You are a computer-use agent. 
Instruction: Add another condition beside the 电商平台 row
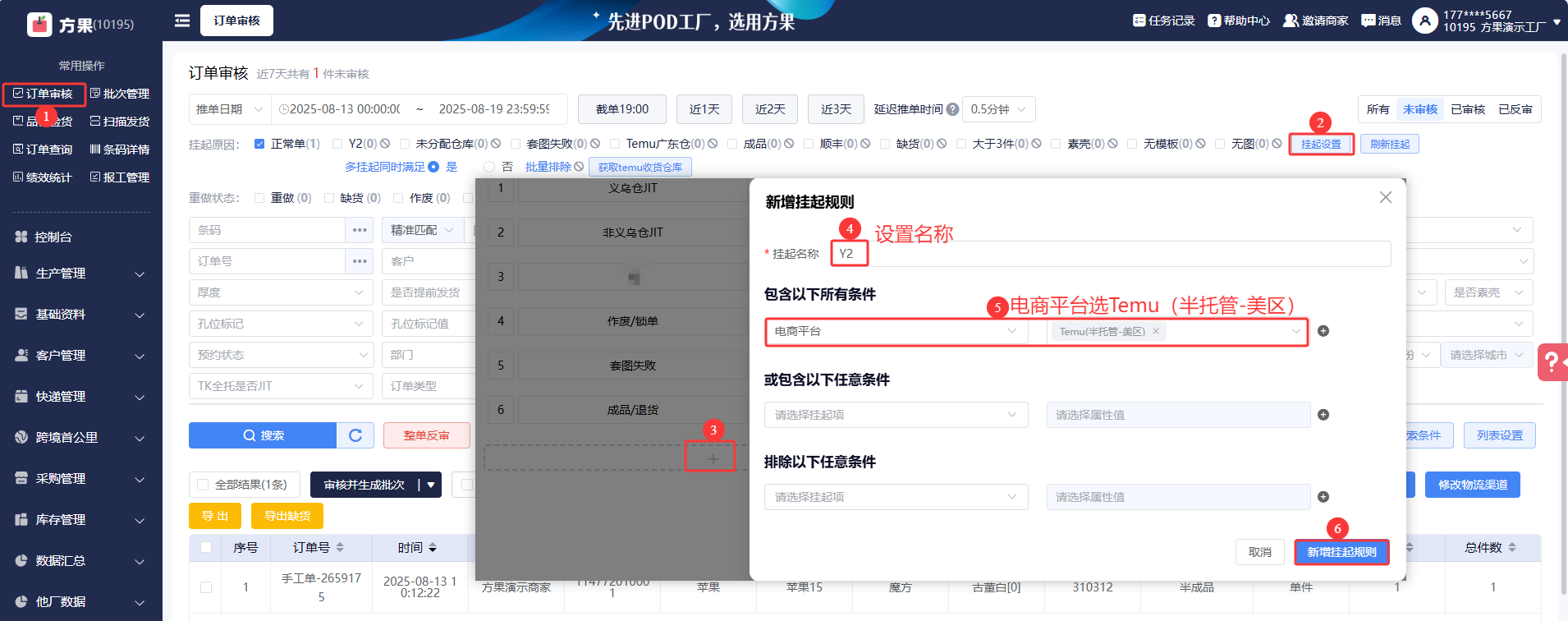point(1323,331)
